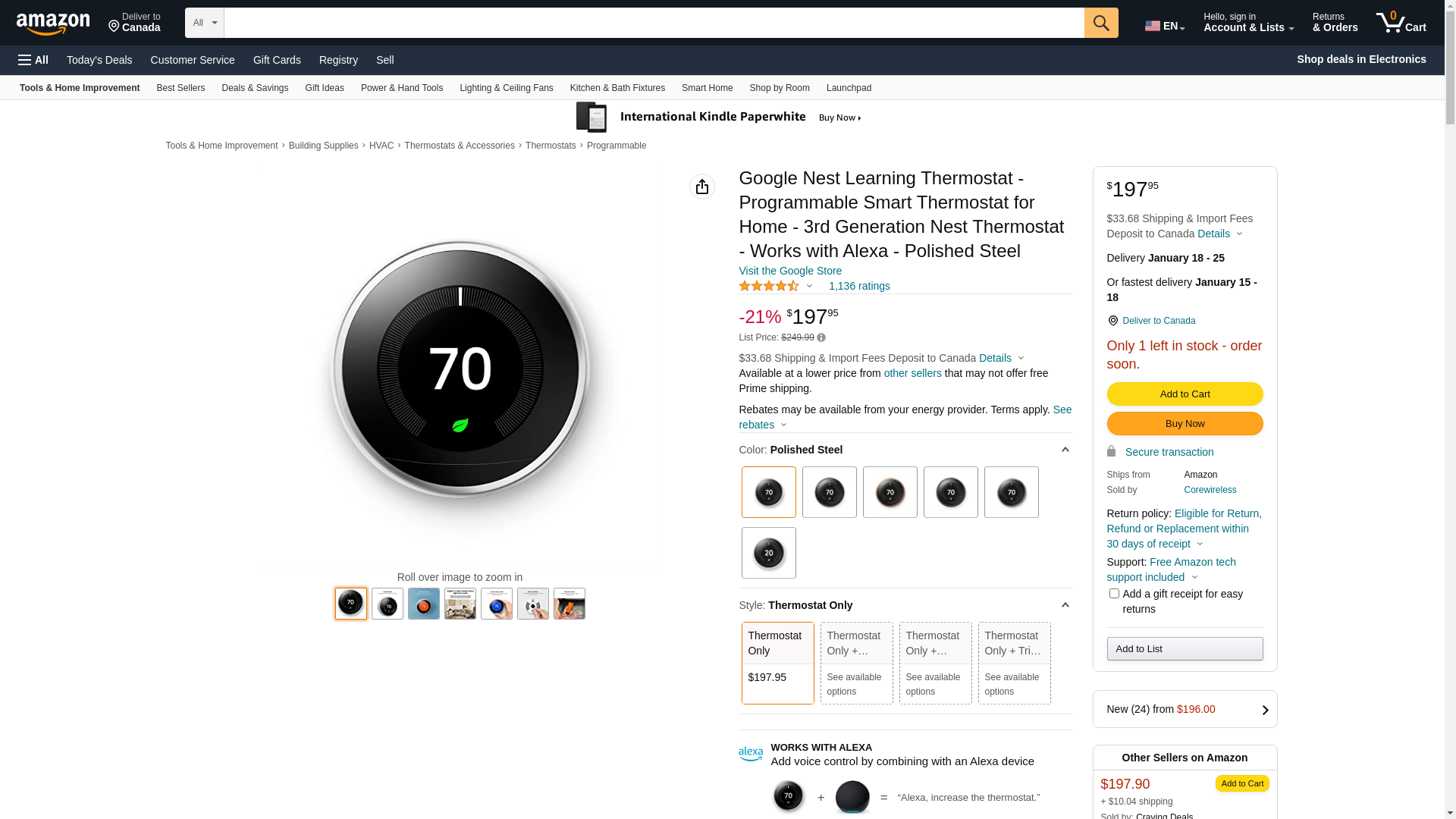1456x819 pixels.
Task: Select the second color swatch option
Action: coord(829,492)
